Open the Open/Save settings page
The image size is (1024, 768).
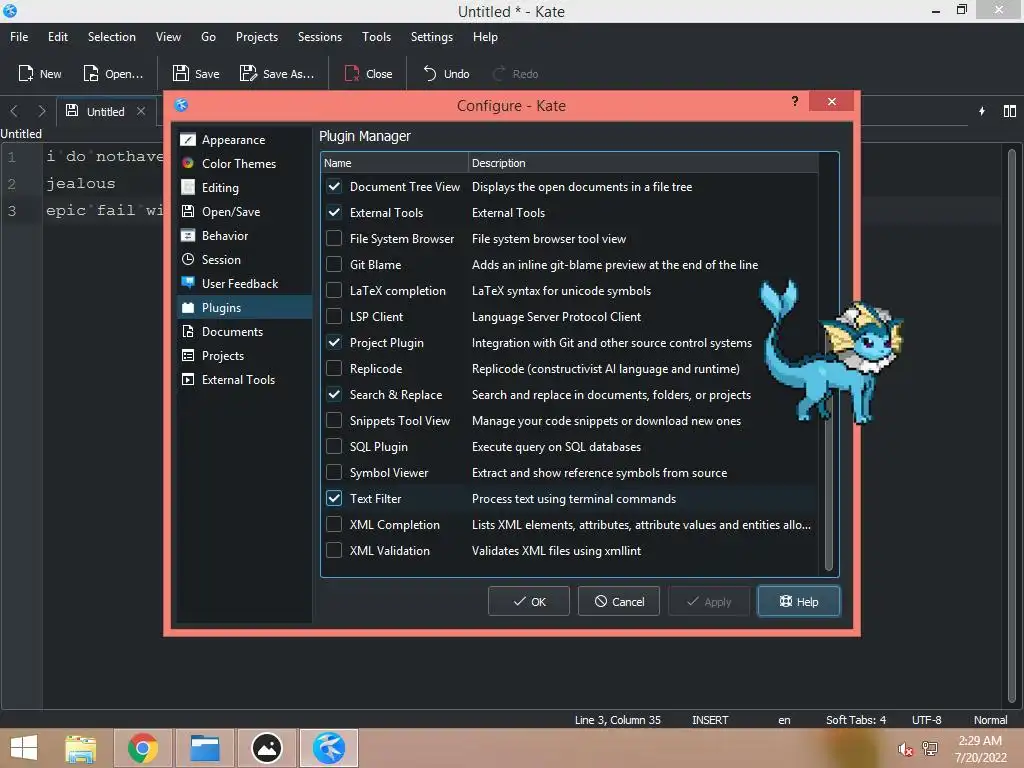click(x=244, y=212)
